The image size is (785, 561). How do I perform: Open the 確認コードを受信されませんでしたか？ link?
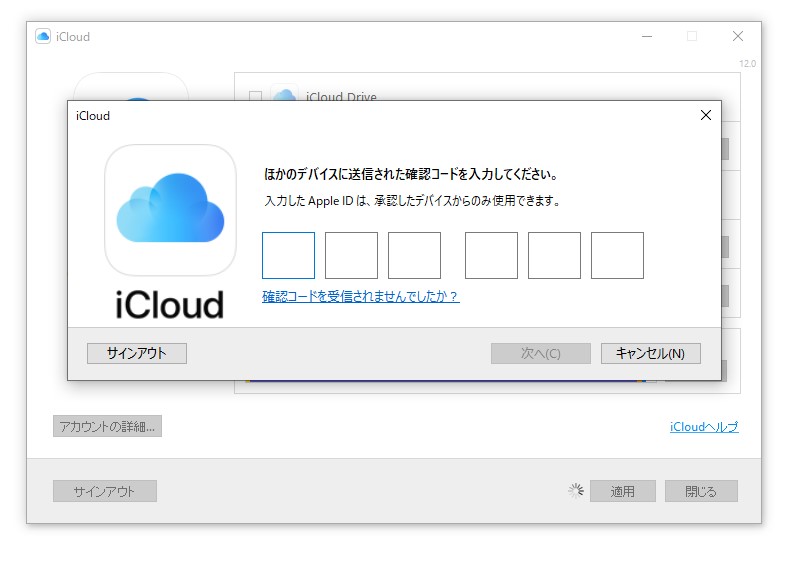tap(360, 297)
